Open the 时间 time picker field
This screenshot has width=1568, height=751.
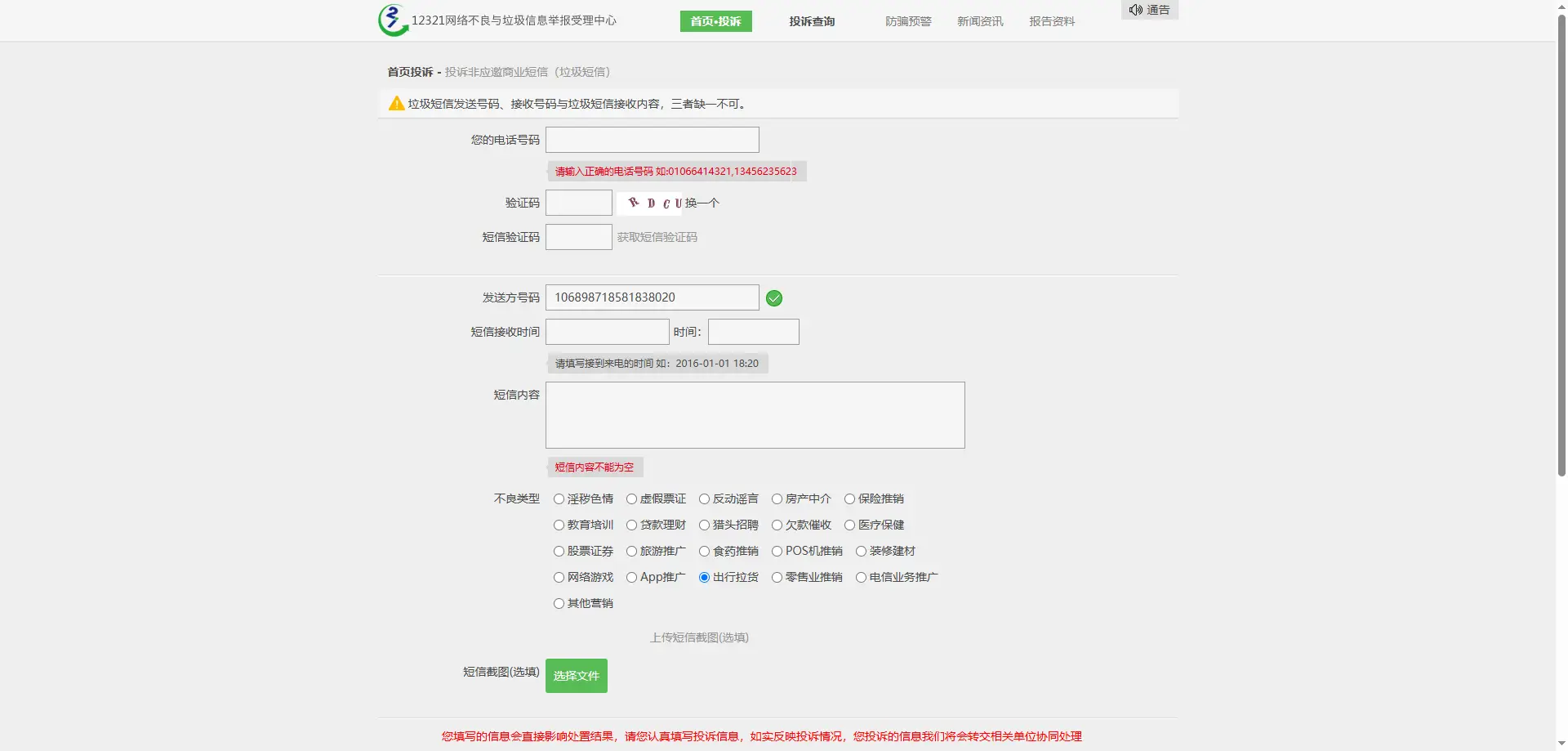point(753,332)
